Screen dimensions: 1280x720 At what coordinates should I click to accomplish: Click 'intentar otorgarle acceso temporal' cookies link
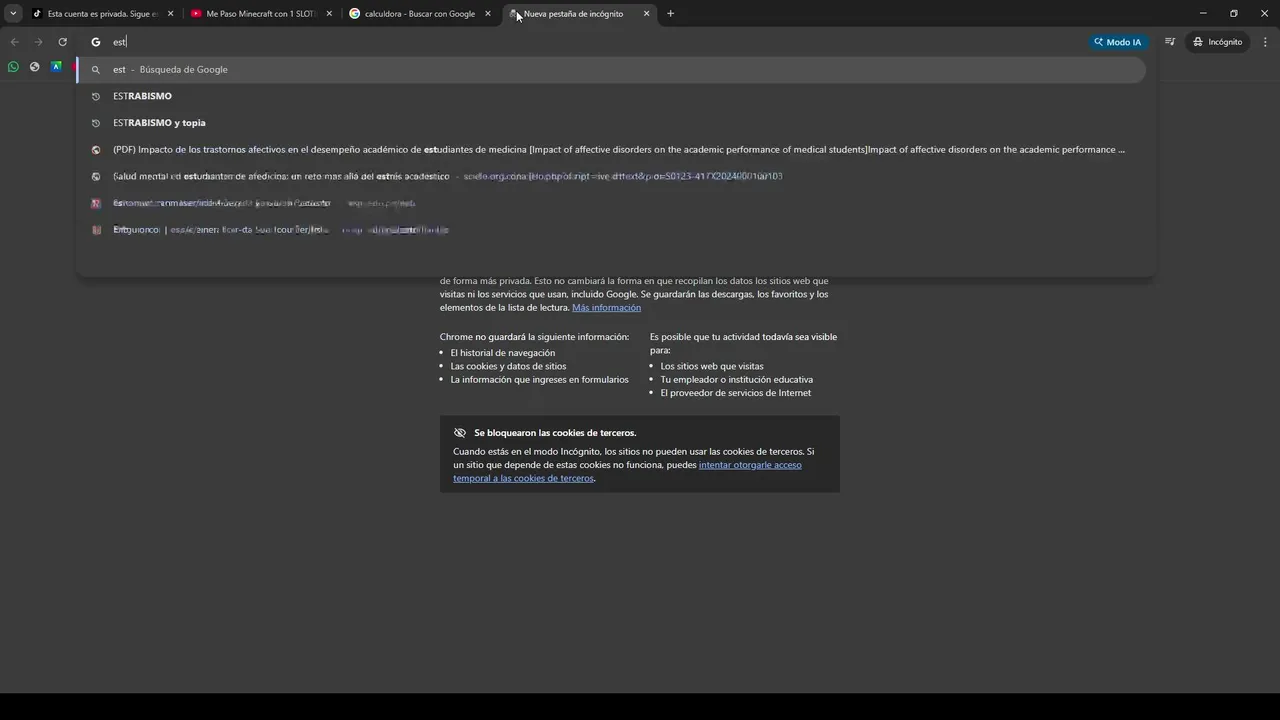click(x=627, y=471)
